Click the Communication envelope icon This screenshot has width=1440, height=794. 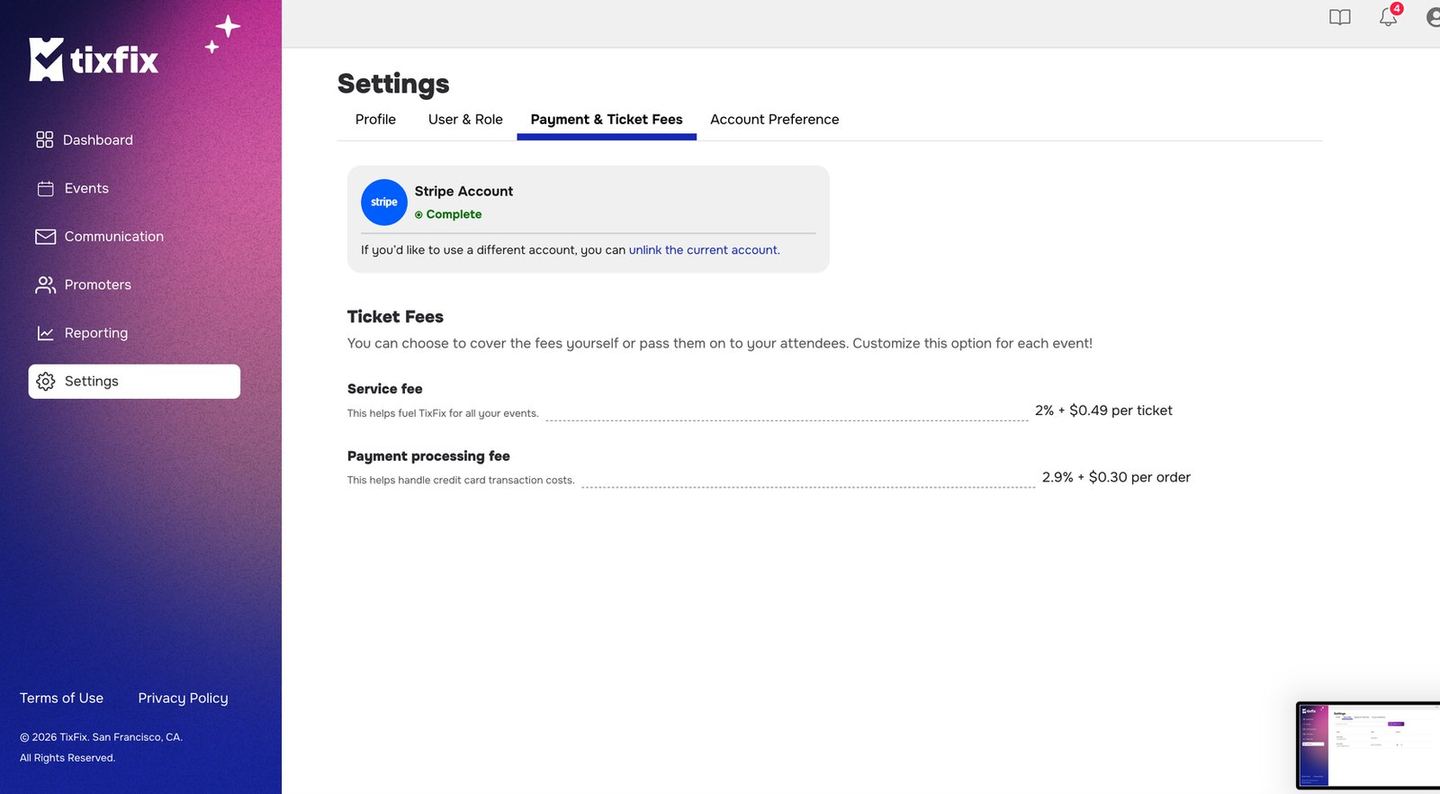pyautogui.click(x=45, y=236)
